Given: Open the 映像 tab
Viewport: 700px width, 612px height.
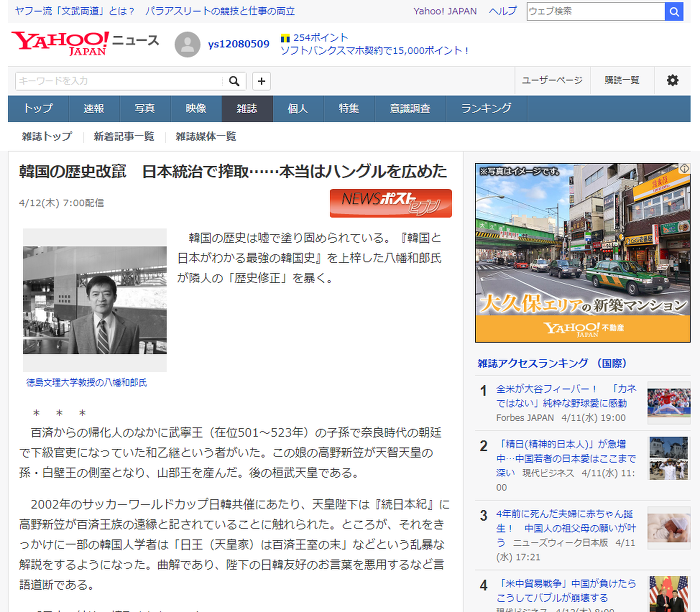Looking at the screenshot, I should 196,108.
